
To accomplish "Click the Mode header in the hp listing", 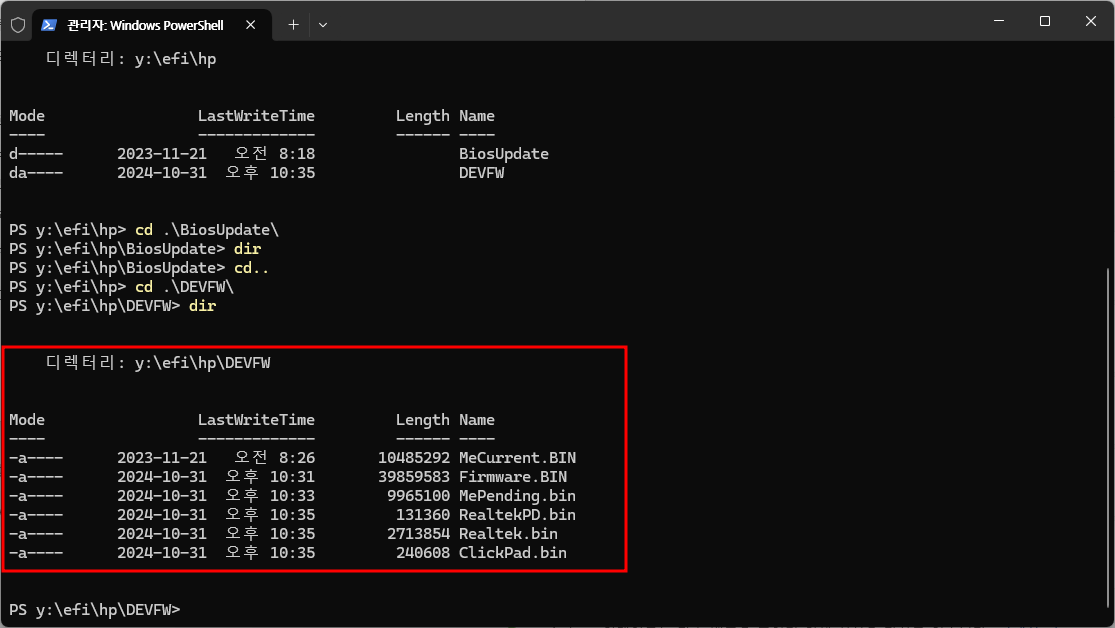I will point(26,116).
